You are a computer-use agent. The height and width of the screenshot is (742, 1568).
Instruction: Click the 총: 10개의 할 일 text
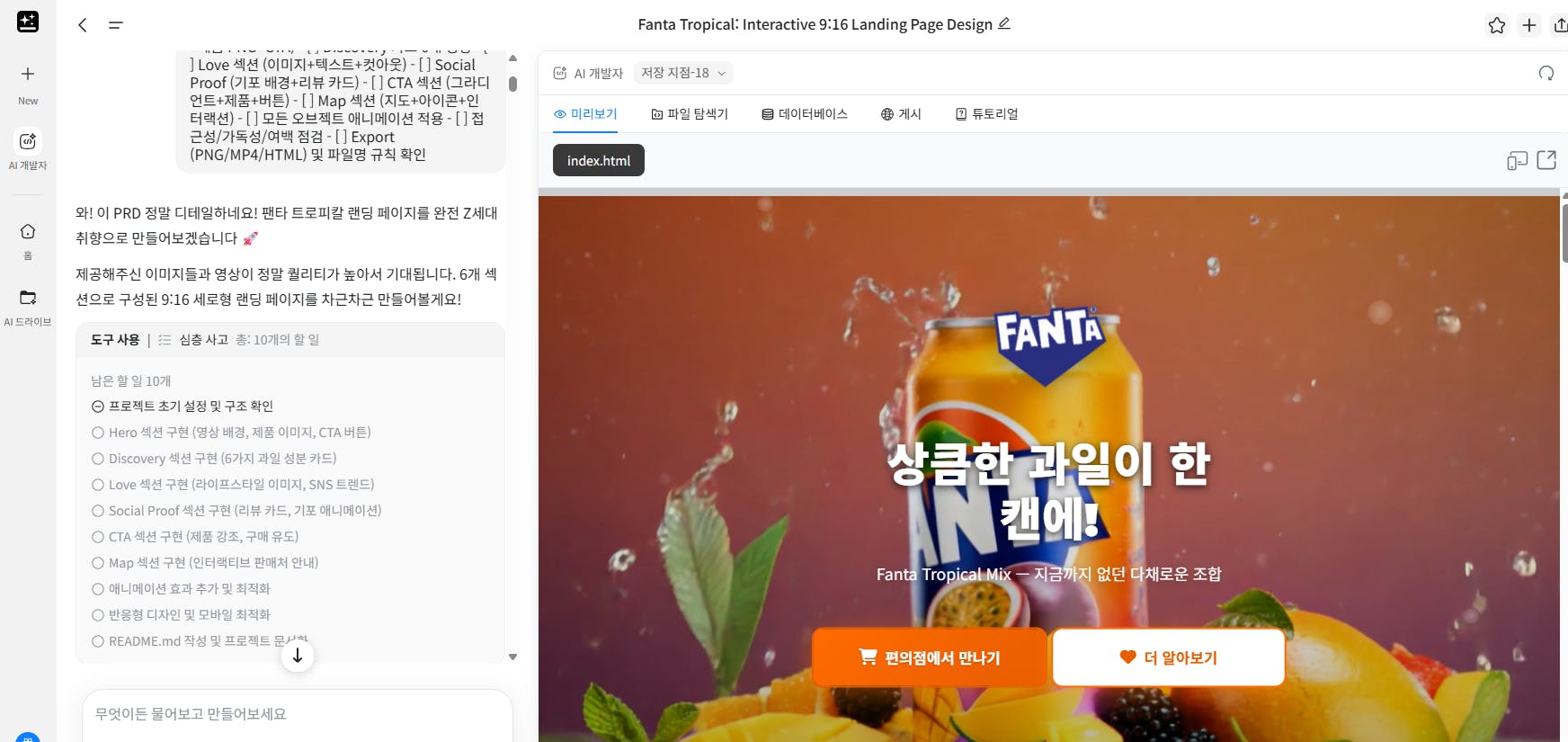277,340
